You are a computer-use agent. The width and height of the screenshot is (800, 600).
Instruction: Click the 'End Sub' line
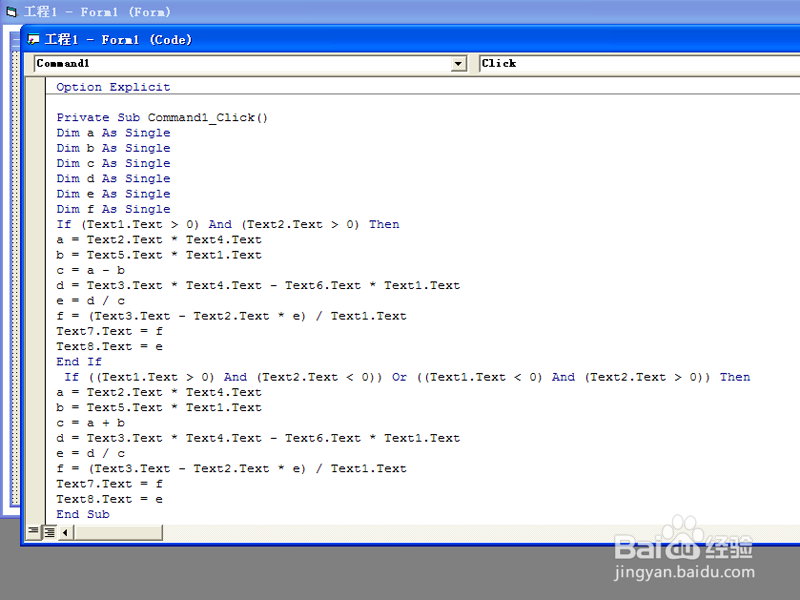tap(83, 514)
